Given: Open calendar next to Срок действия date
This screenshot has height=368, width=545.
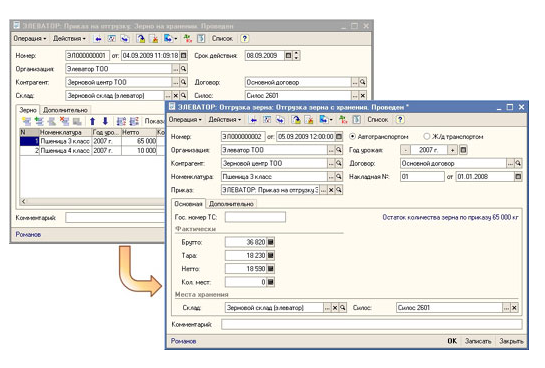Looking at the screenshot, I should tap(288, 55).
